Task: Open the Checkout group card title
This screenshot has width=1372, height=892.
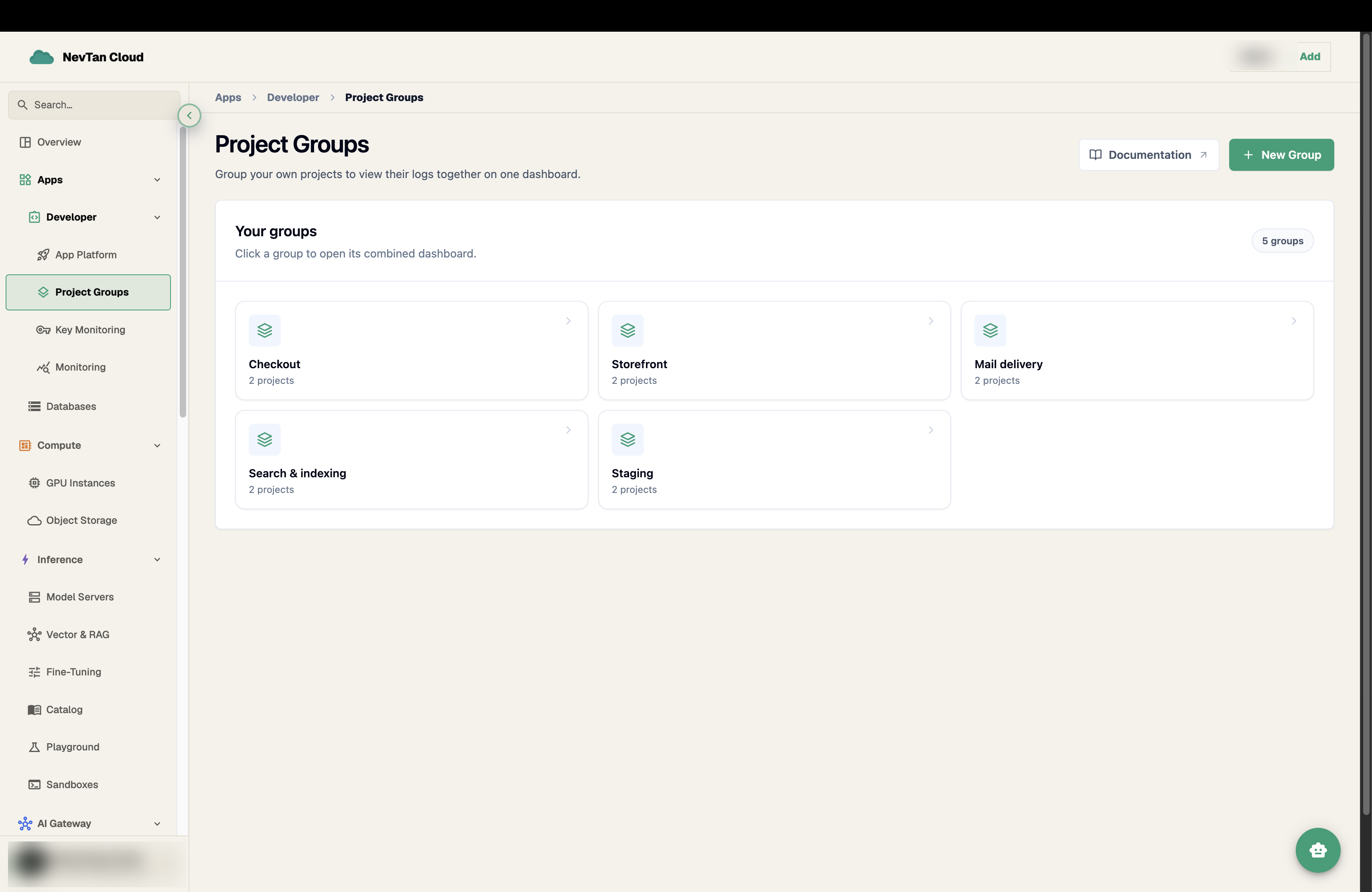Action: pyautogui.click(x=274, y=364)
